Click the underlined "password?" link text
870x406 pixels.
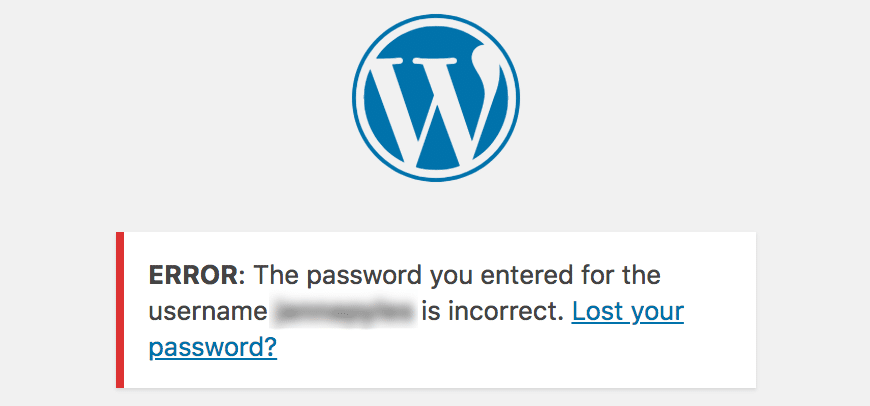(x=212, y=348)
